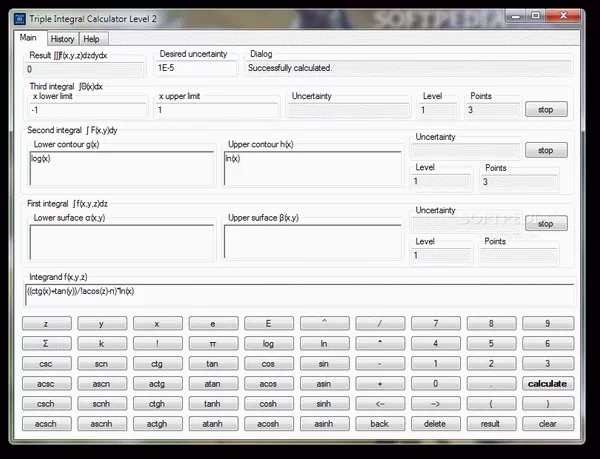Click the number 5 key
This screenshot has height=459, width=600.
point(491,343)
